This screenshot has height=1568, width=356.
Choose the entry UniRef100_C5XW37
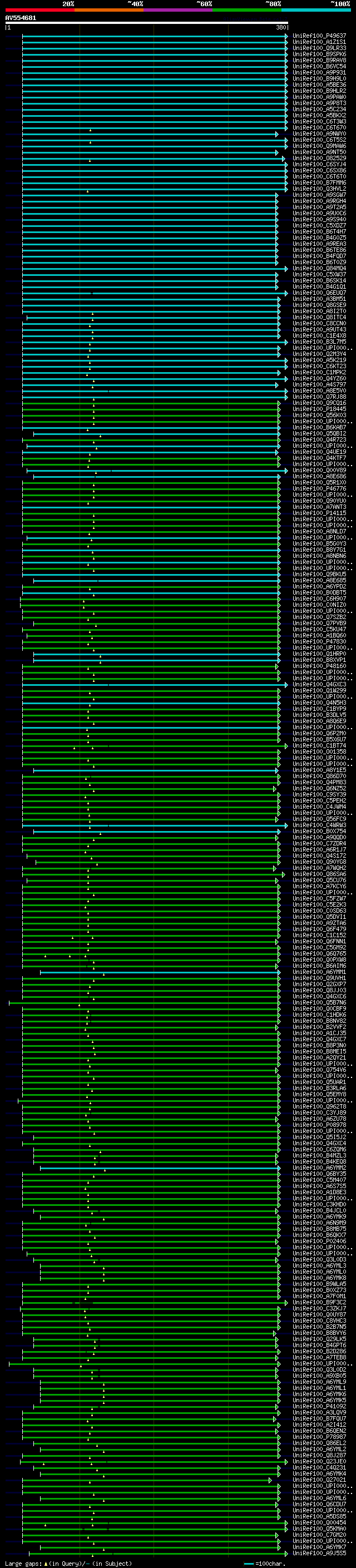coord(319,275)
